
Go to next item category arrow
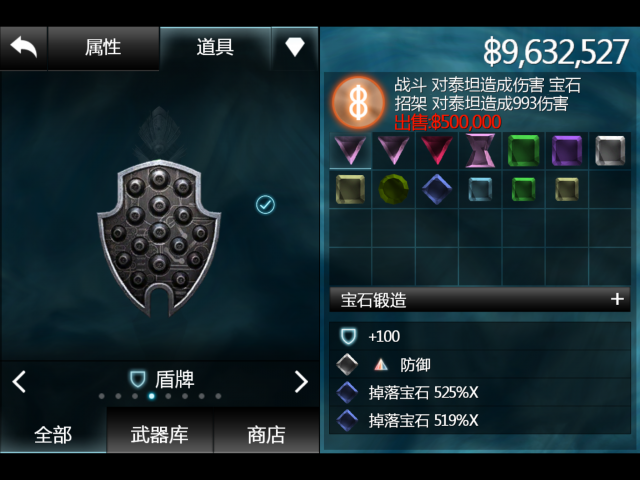tap(301, 382)
